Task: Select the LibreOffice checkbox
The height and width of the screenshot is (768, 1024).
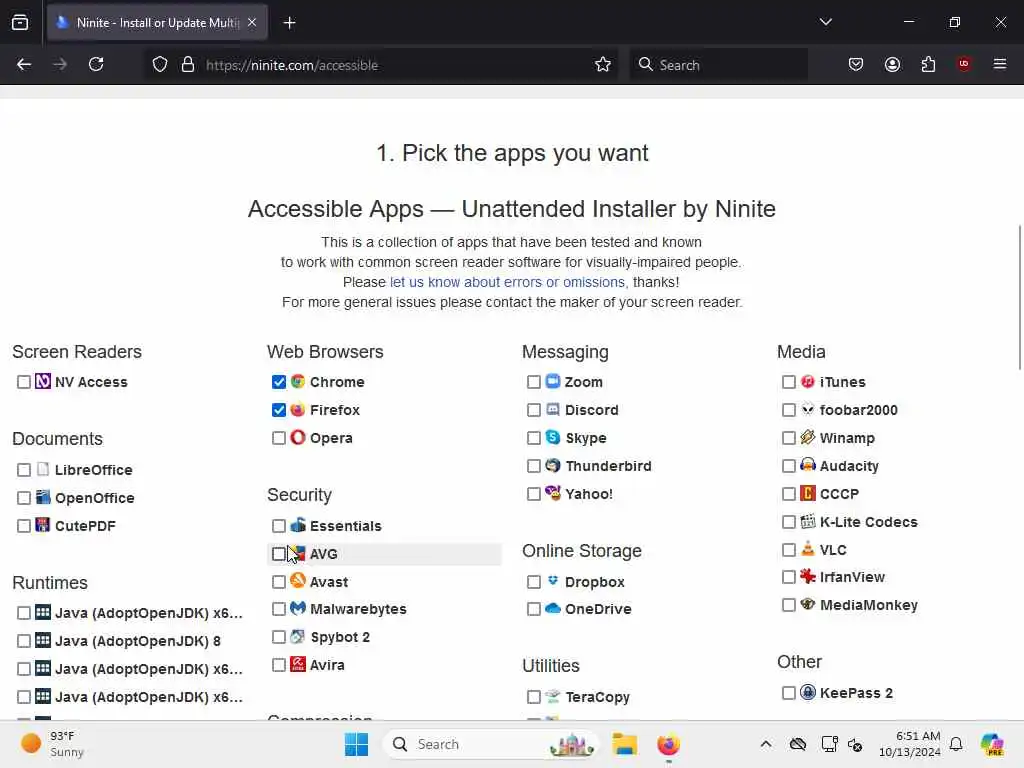Action: (24, 470)
